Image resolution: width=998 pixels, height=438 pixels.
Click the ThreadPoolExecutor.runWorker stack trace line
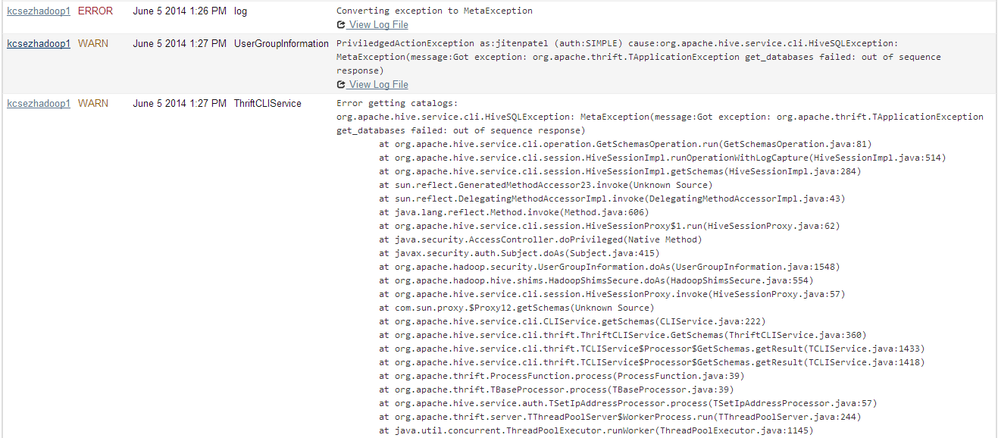[x=596, y=431]
